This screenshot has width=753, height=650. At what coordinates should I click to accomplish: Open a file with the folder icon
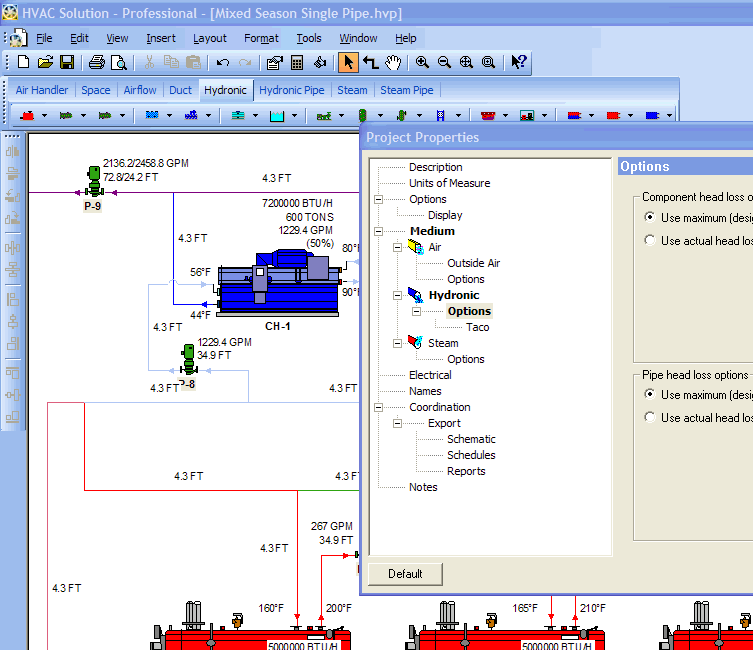[x=45, y=62]
